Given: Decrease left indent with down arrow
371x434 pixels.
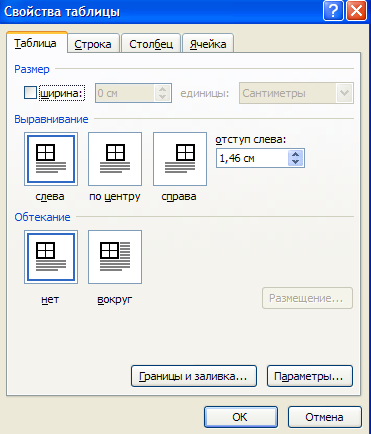Looking at the screenshot, I should 295,162.
